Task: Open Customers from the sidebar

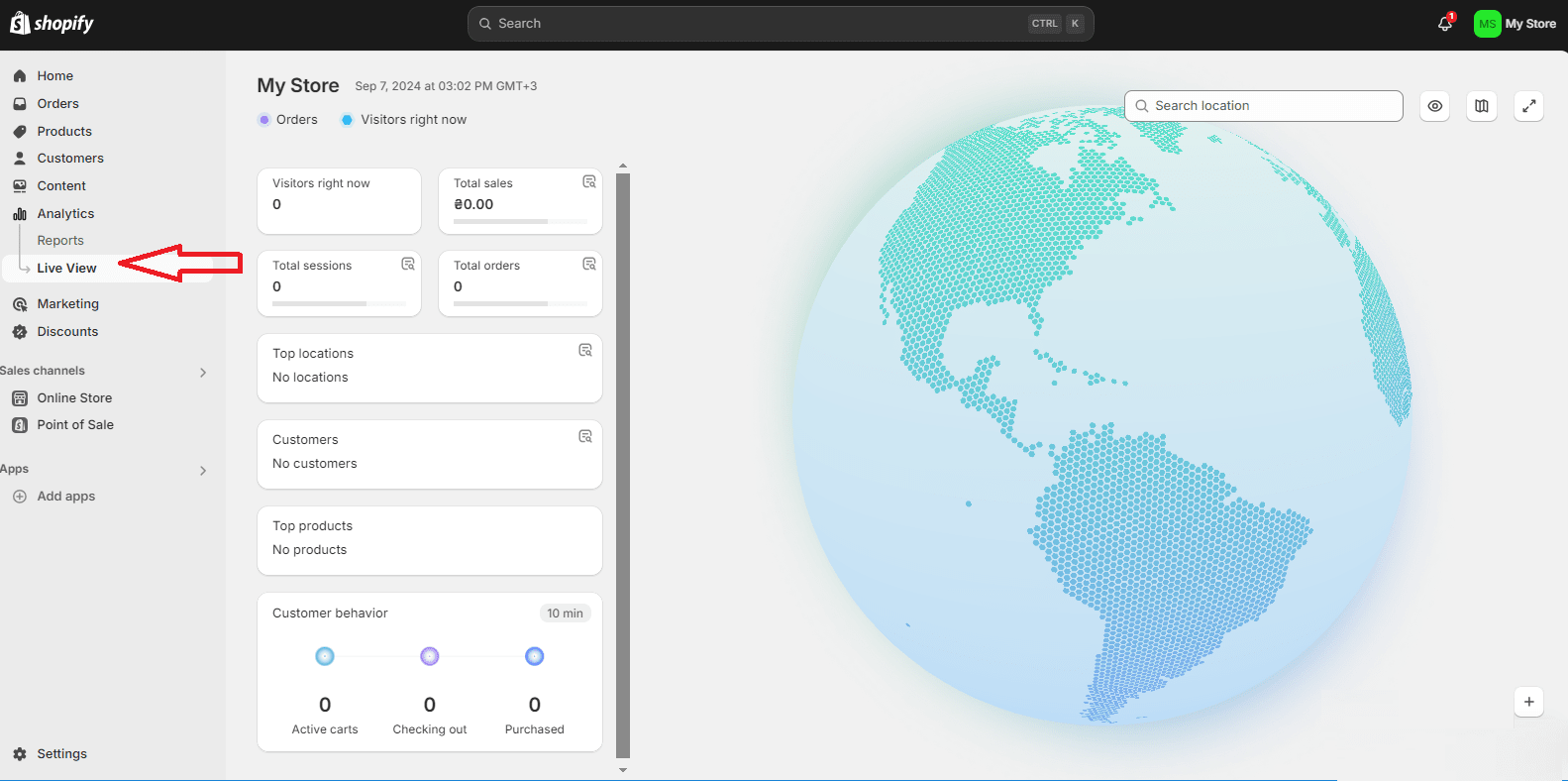Action: tap(70, 158)
